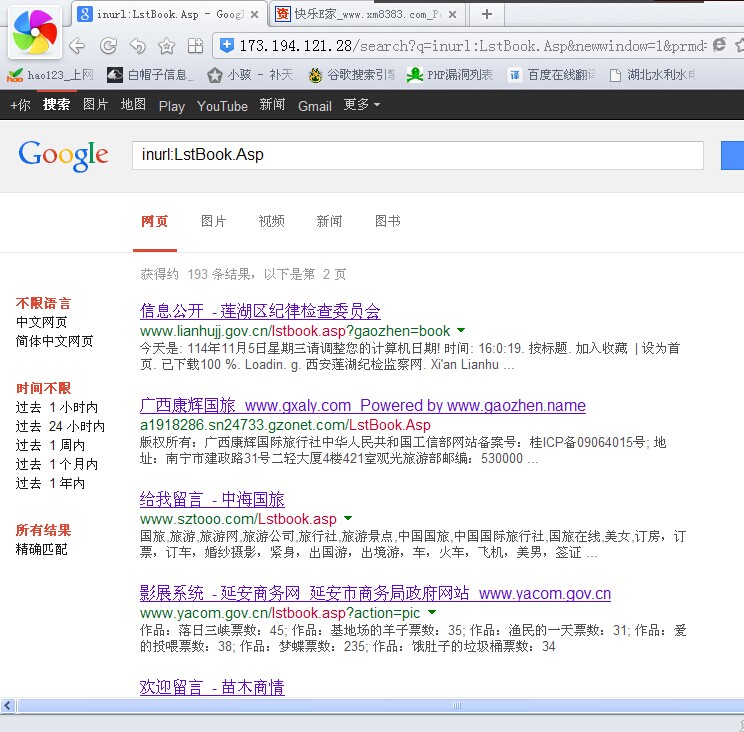Image resolution: width=744 pixels, height=732 pixels.
Task: Select the inurl:LstBook.Asp browser tab
Action: coord(168,14)
